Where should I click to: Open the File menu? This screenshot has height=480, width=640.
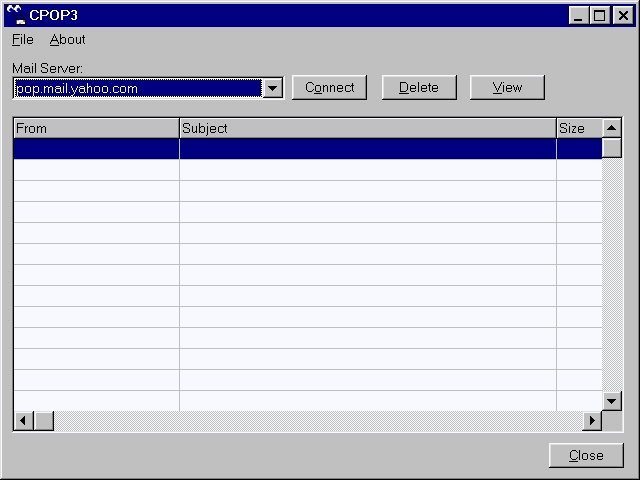[22, 40]
